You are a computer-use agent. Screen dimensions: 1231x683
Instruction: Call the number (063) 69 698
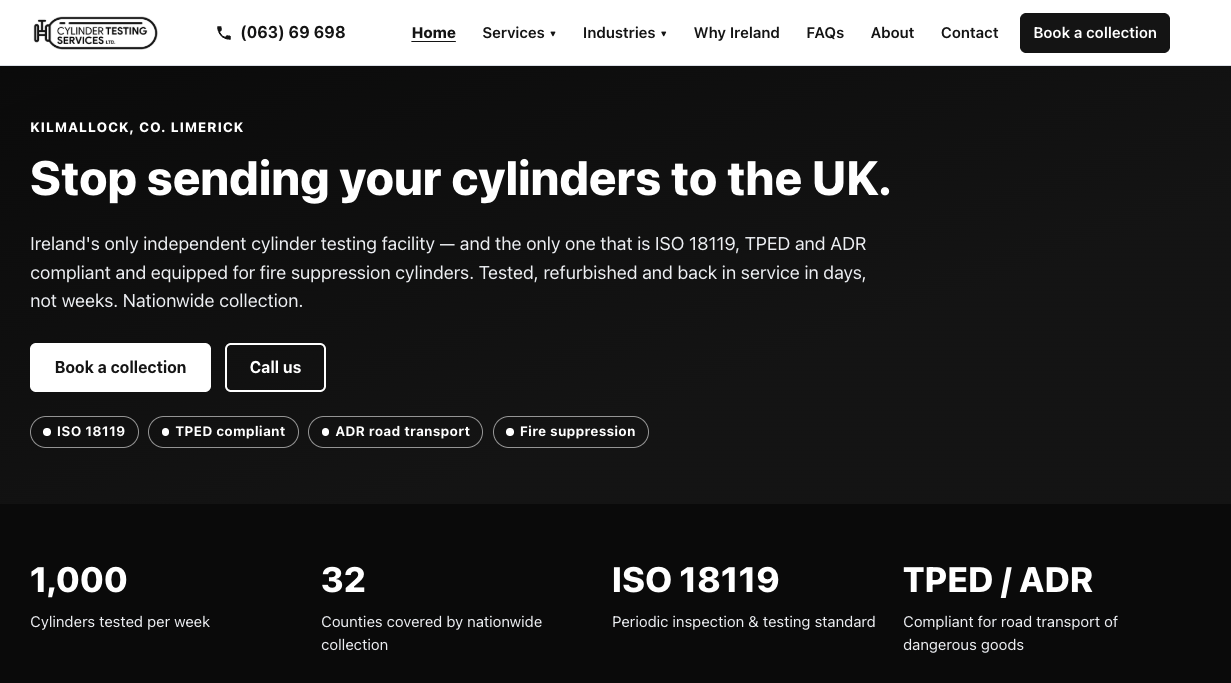pos(293,33)
